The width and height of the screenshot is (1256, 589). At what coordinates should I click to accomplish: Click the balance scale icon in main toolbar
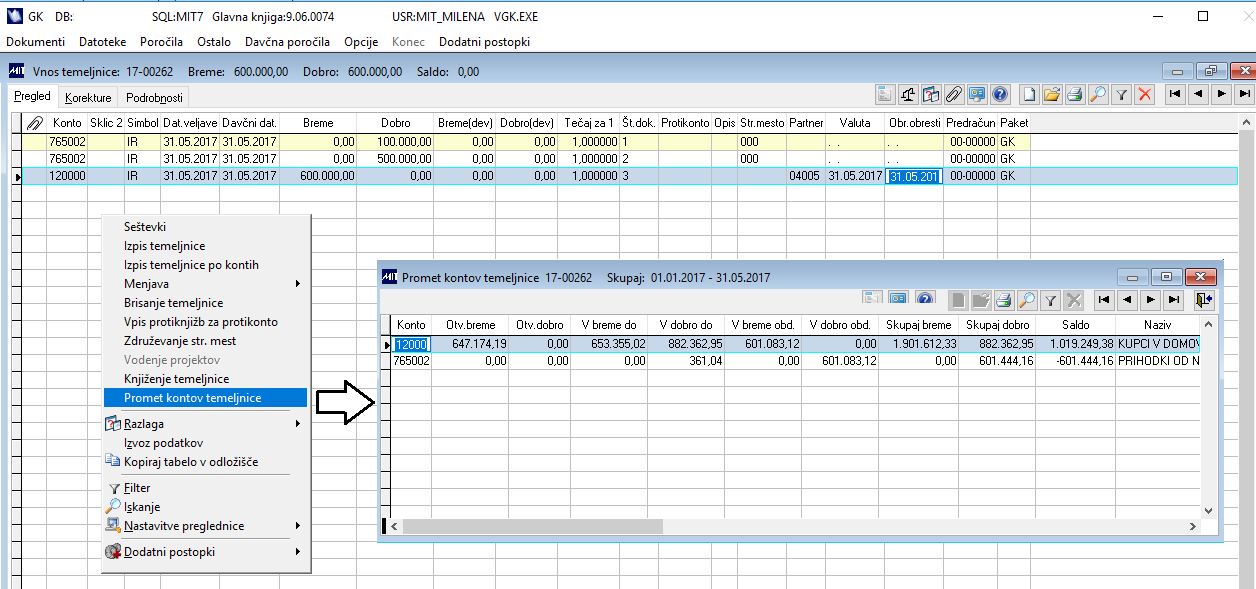pyautogui.click(x=909, y=94)
